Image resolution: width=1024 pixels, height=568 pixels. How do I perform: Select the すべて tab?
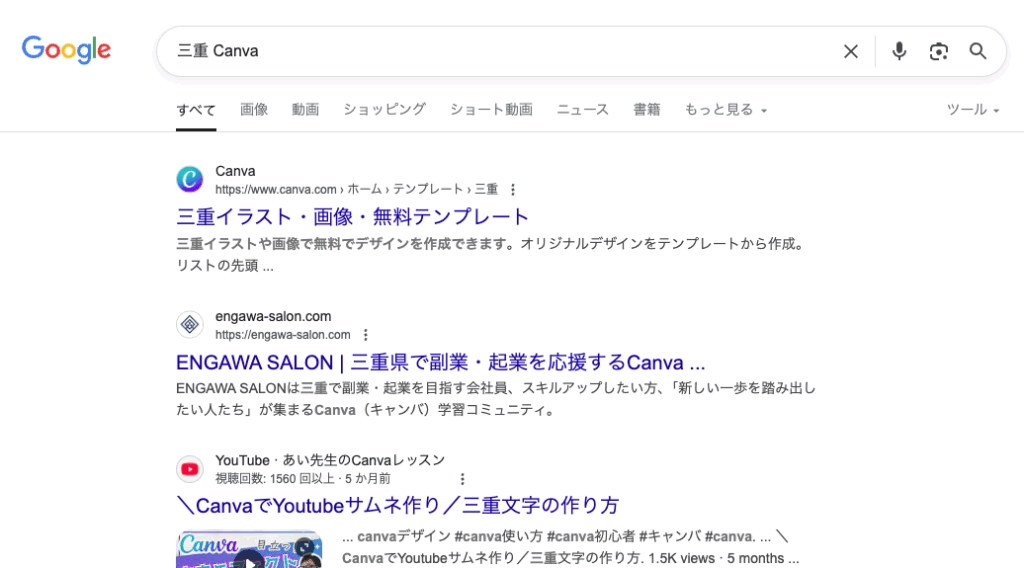coord(196,110)
